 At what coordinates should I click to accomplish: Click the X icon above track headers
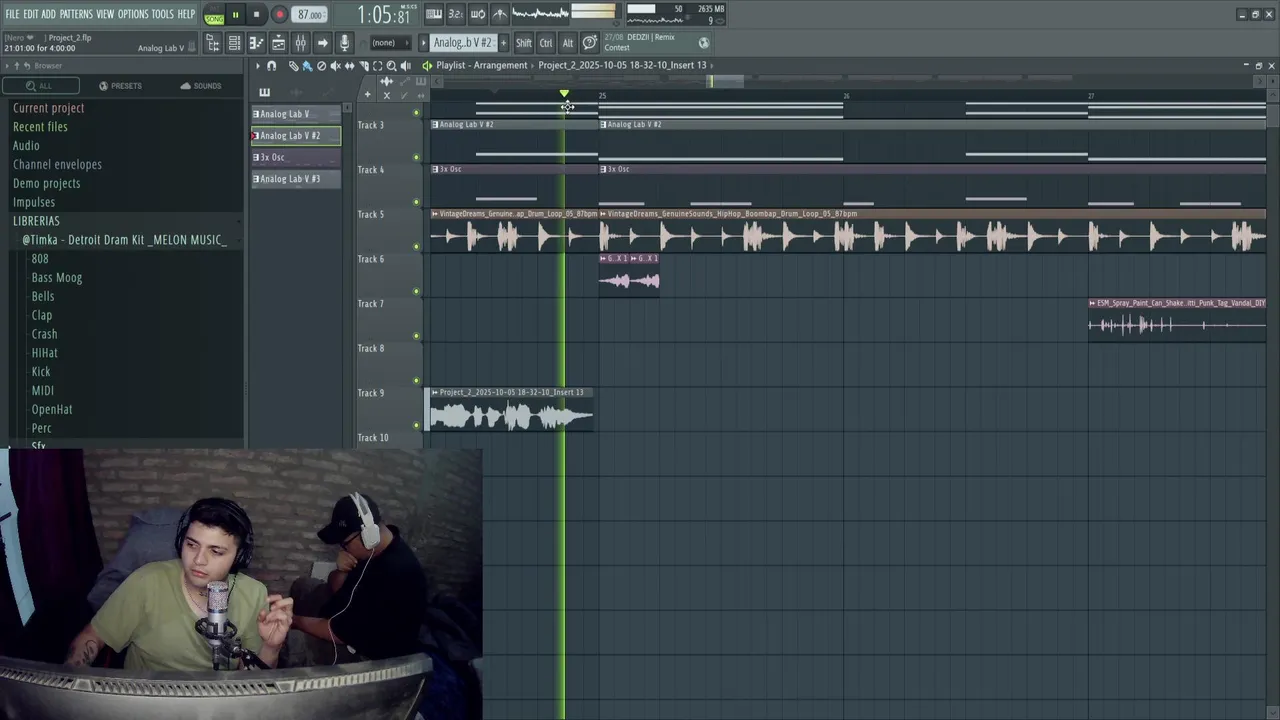tap(387, 96)
